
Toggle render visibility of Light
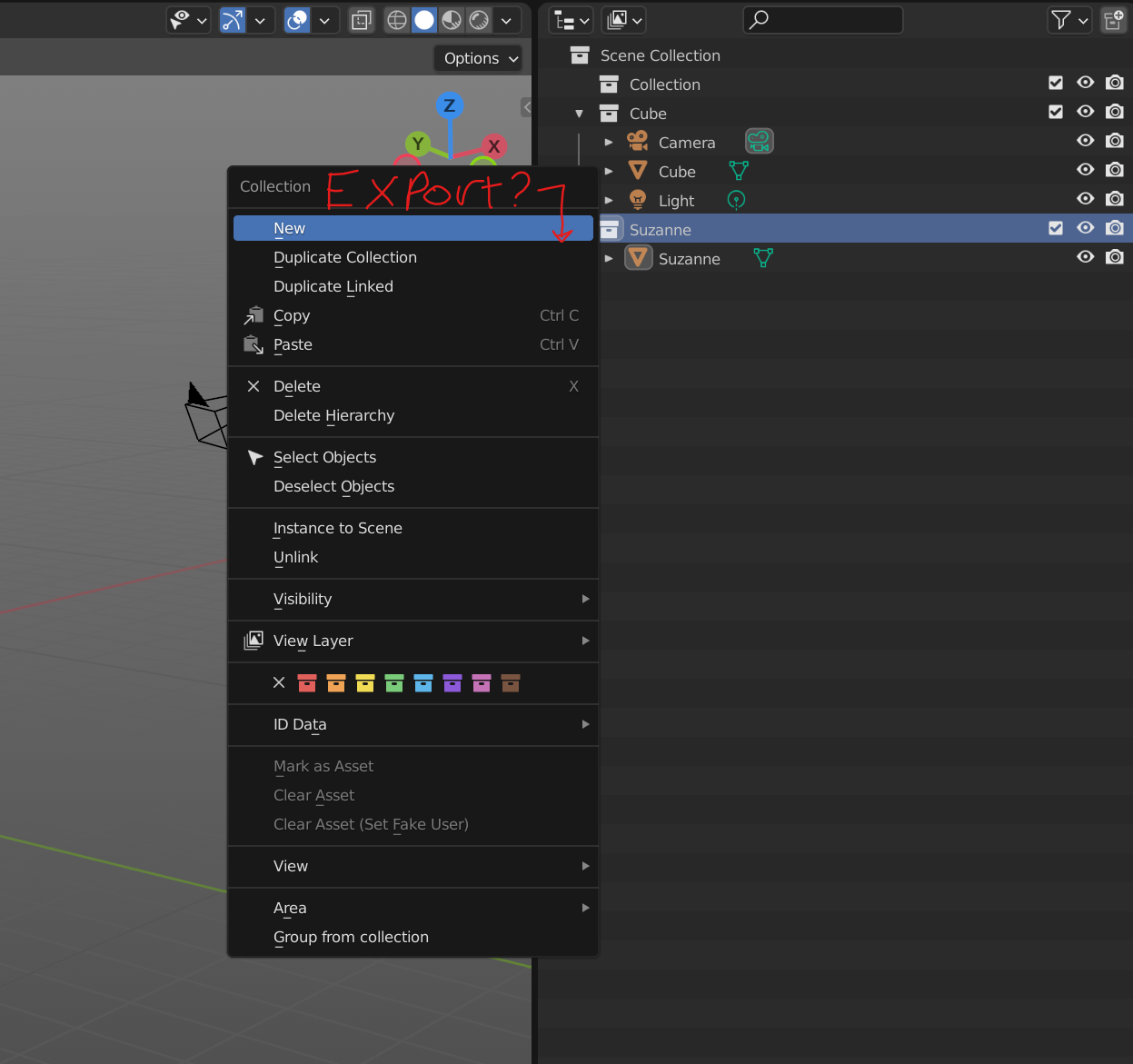coord(1115,199)
